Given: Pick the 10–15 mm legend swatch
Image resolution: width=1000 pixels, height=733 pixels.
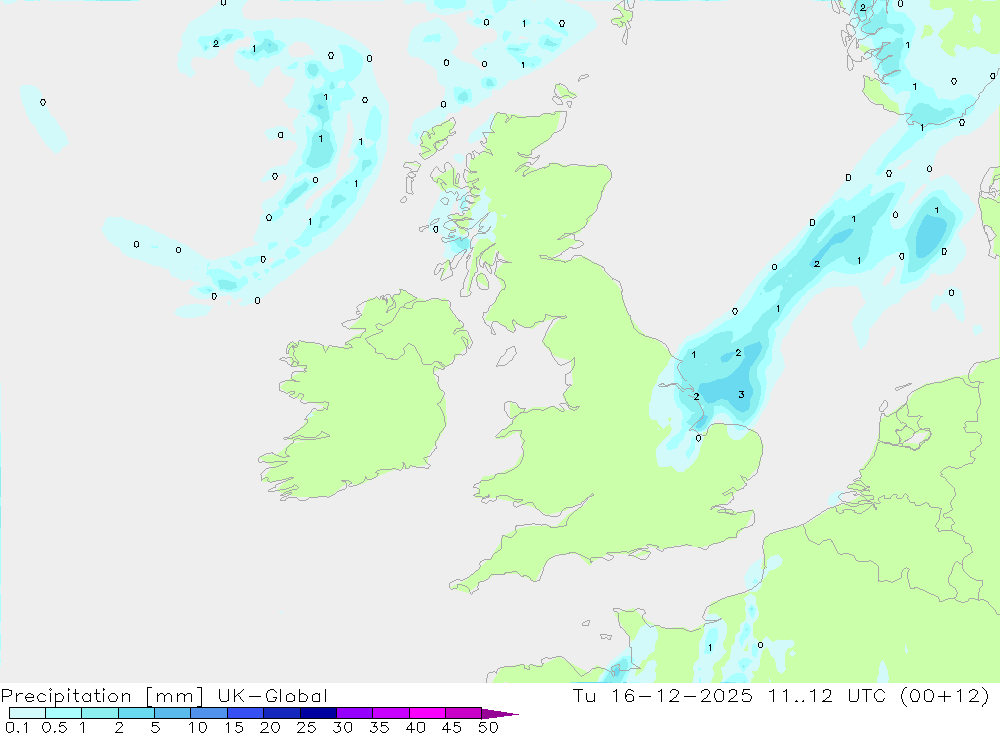Looking at the screenshot, I should 209,713.
